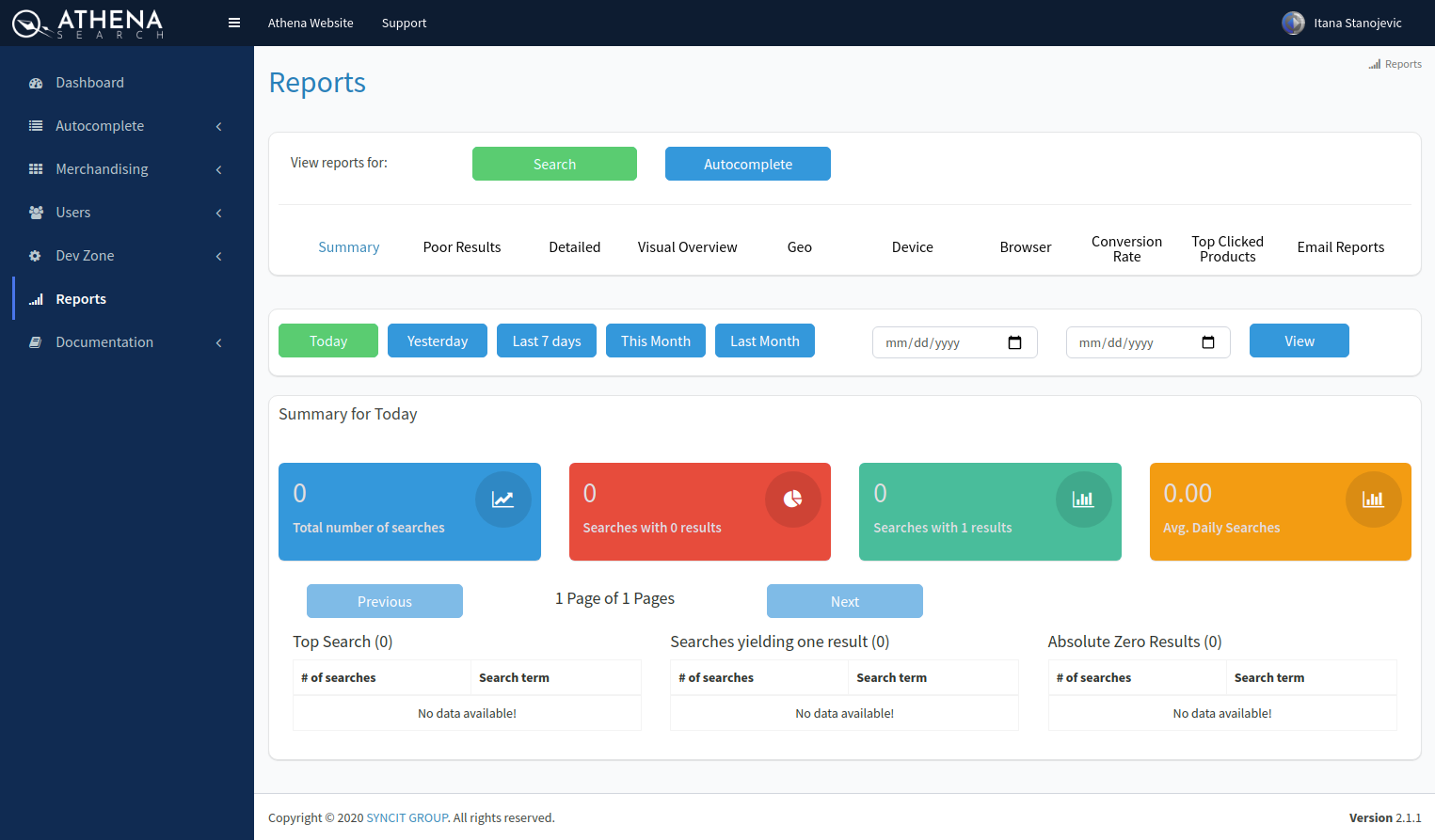
Task: Switch report view to Autocomplete
Action: point(747,164)
